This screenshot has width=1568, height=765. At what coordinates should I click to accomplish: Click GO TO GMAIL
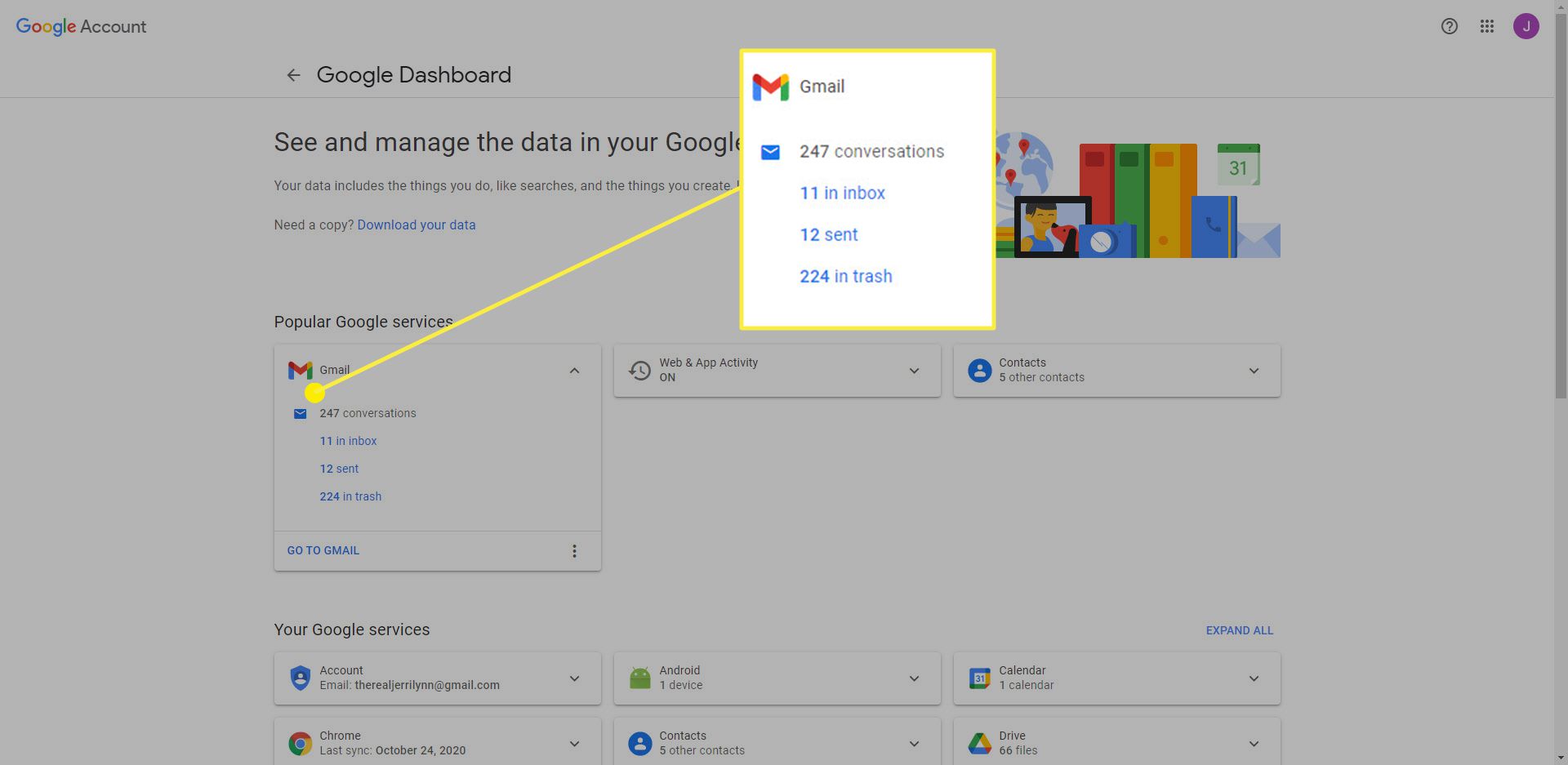point(323,550)
